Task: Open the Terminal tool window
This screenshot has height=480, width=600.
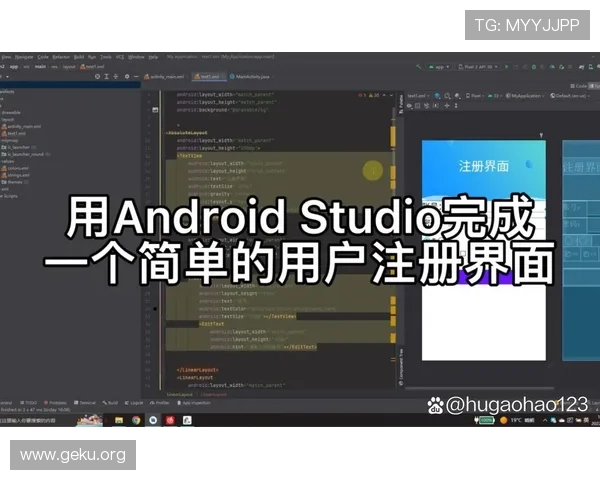Action: 85,403
